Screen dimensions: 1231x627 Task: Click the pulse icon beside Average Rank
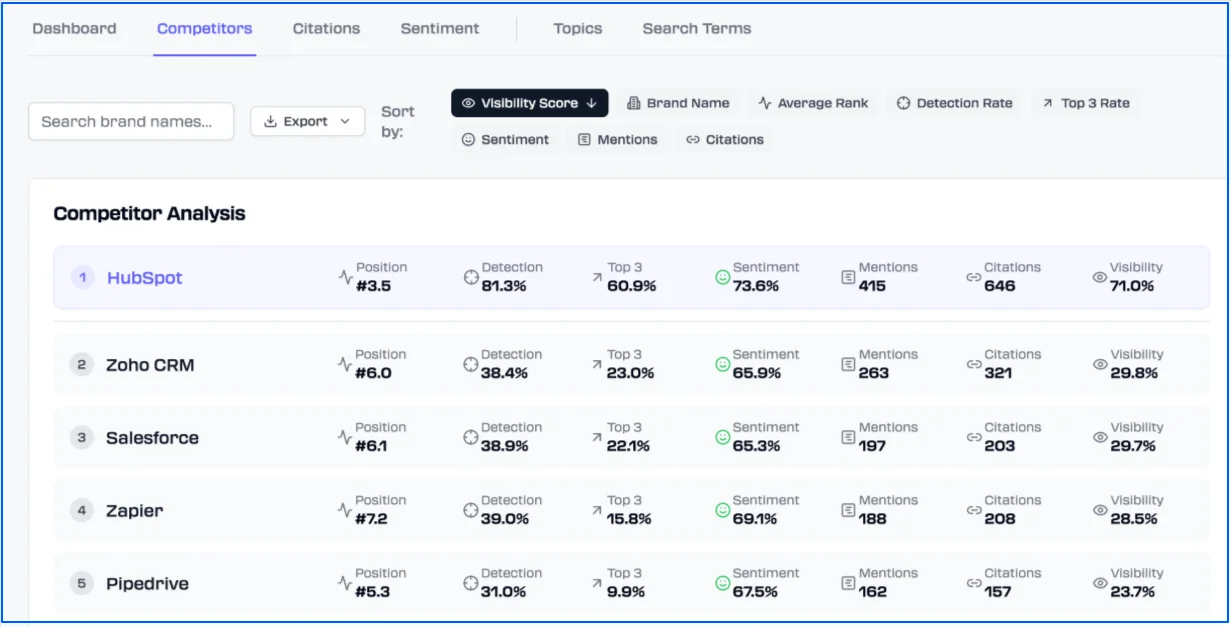click(765, 103)
